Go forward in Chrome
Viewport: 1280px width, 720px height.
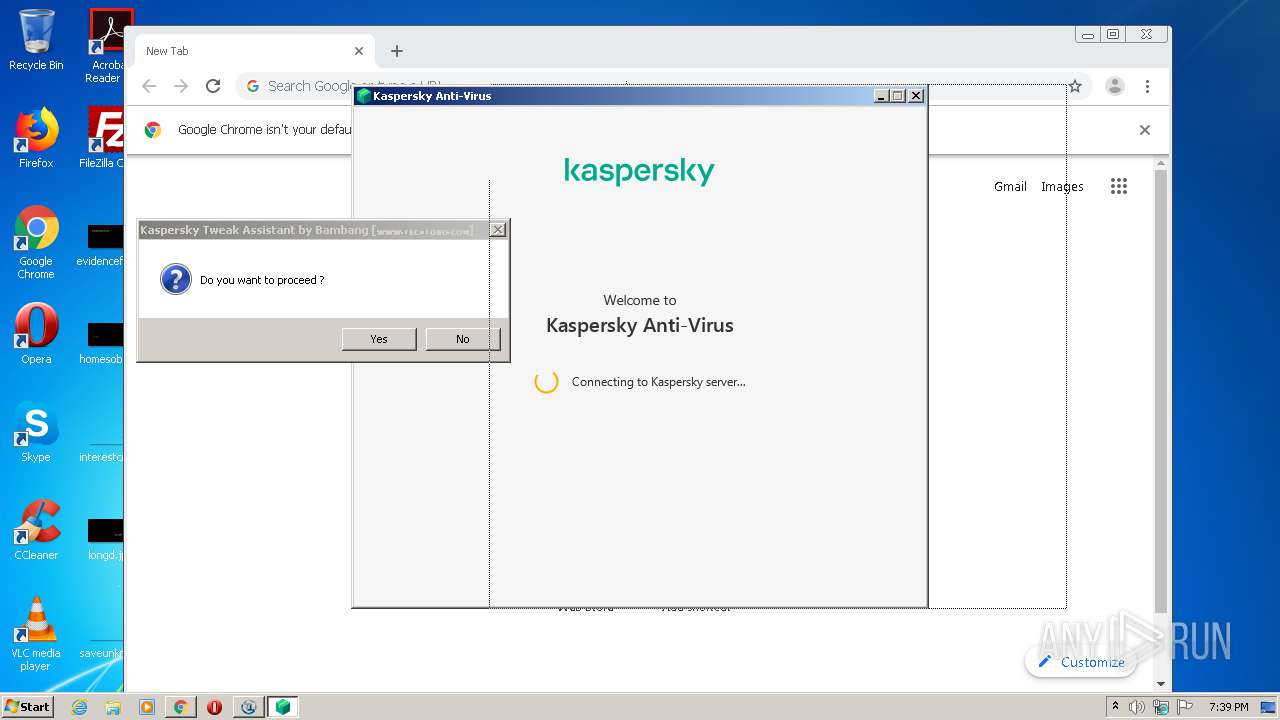point(181,86)
